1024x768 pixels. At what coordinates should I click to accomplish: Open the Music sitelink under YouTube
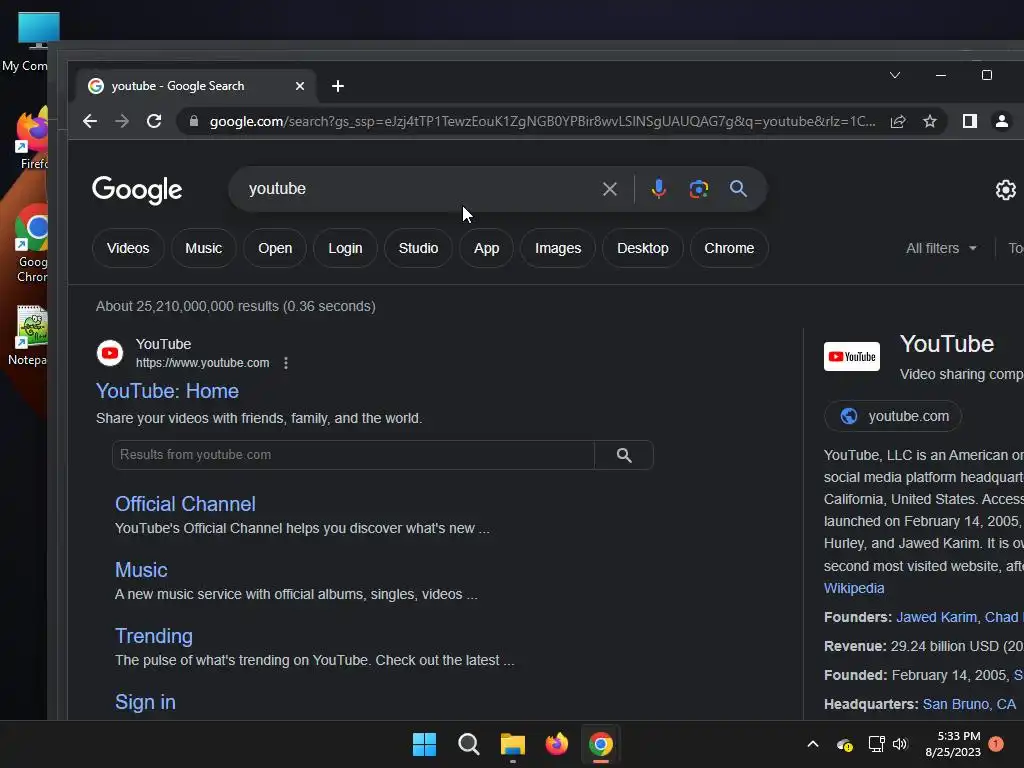pyautogui.click(x=141, y=570)
